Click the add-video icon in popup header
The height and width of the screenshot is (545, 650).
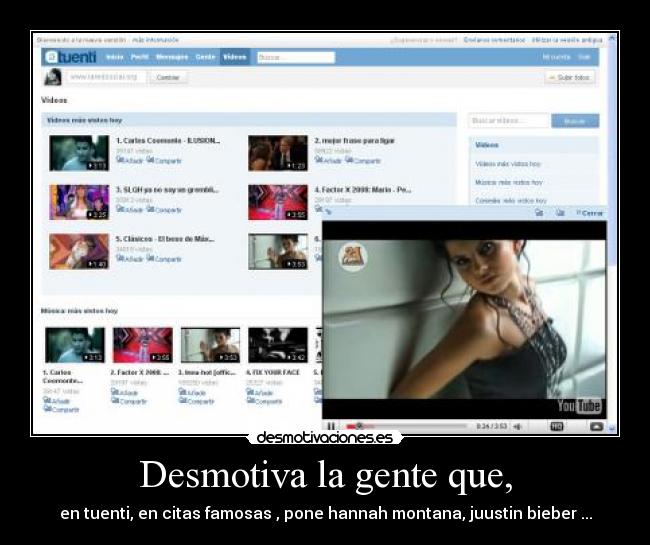[539, 213]
